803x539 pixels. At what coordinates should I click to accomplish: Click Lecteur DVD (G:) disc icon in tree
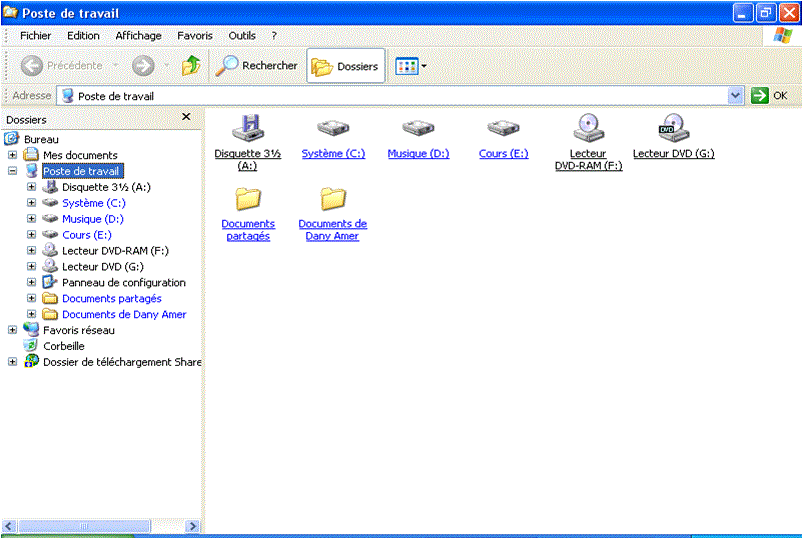pyautogui.click(x=50, y=266)
